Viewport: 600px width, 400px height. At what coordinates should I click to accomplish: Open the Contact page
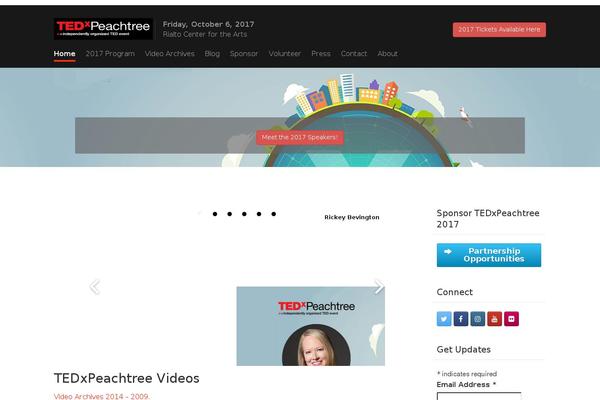click(354, 54)
